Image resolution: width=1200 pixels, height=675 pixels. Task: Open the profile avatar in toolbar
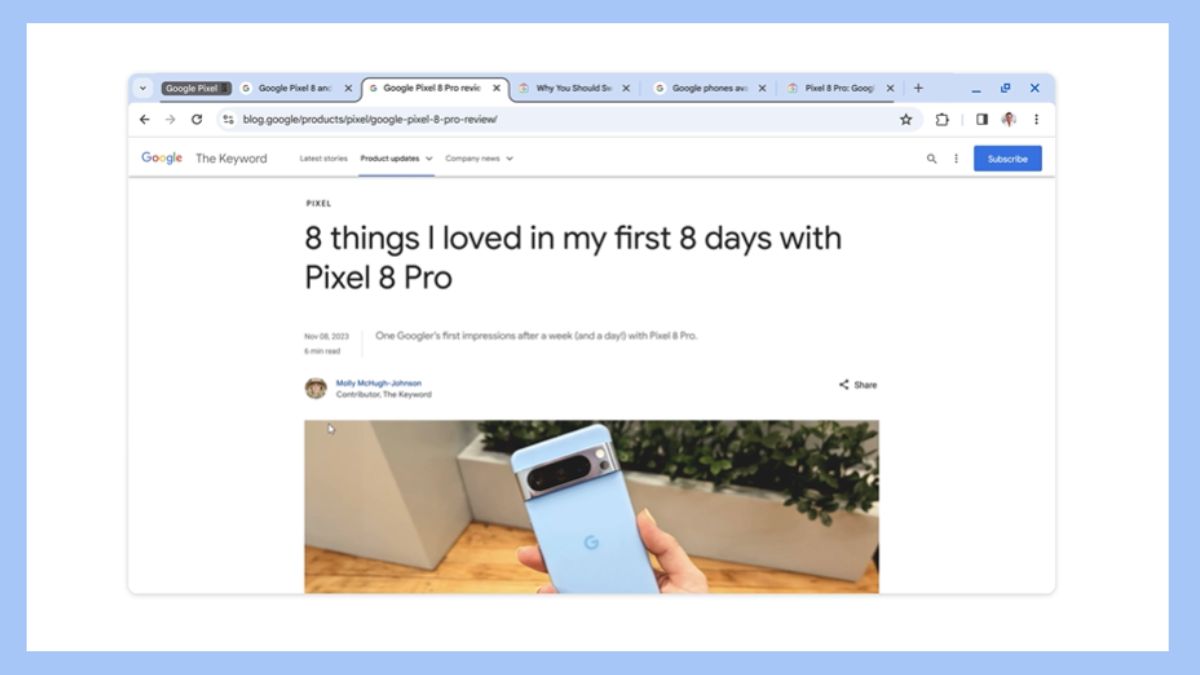point(1009,119)
